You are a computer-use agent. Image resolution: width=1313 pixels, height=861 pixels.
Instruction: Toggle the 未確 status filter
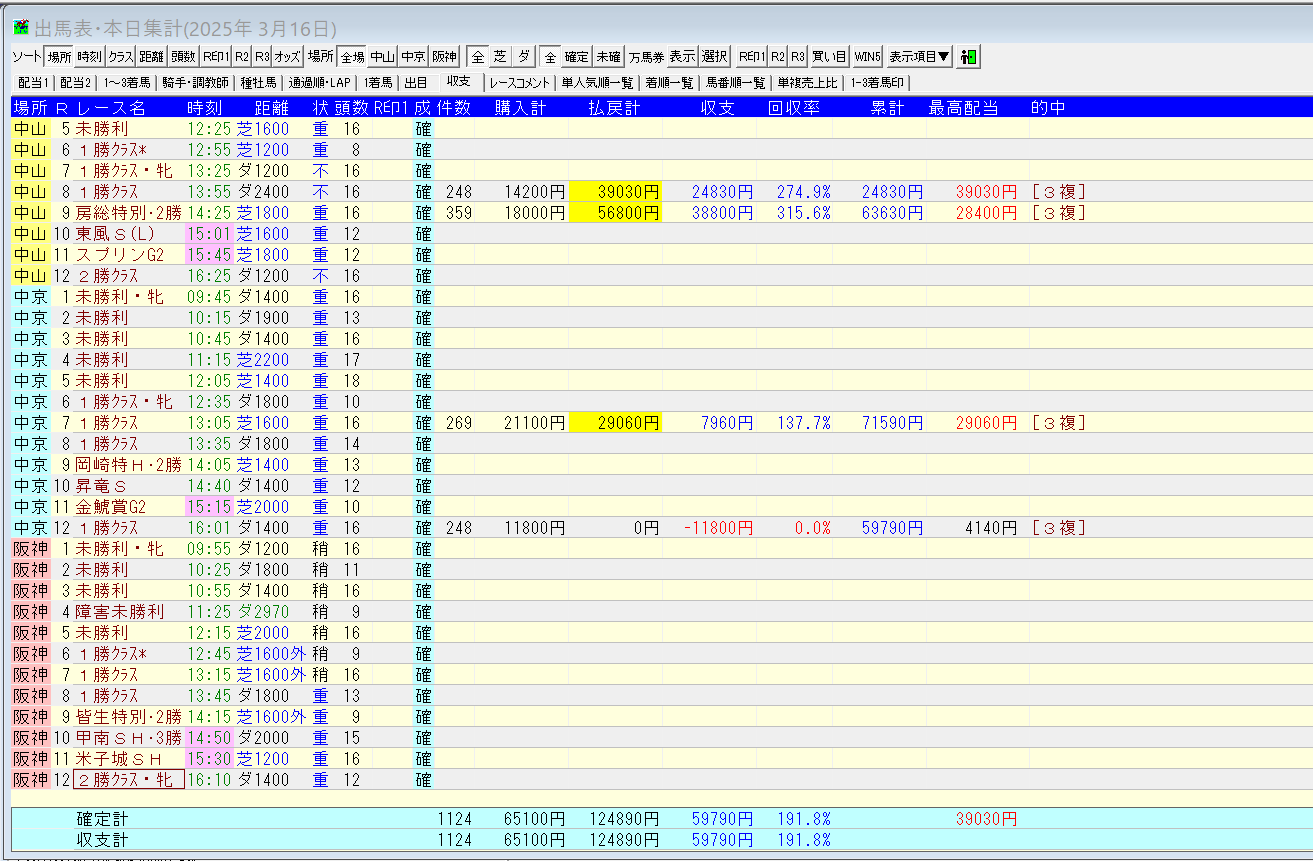(x=608, y=57)
